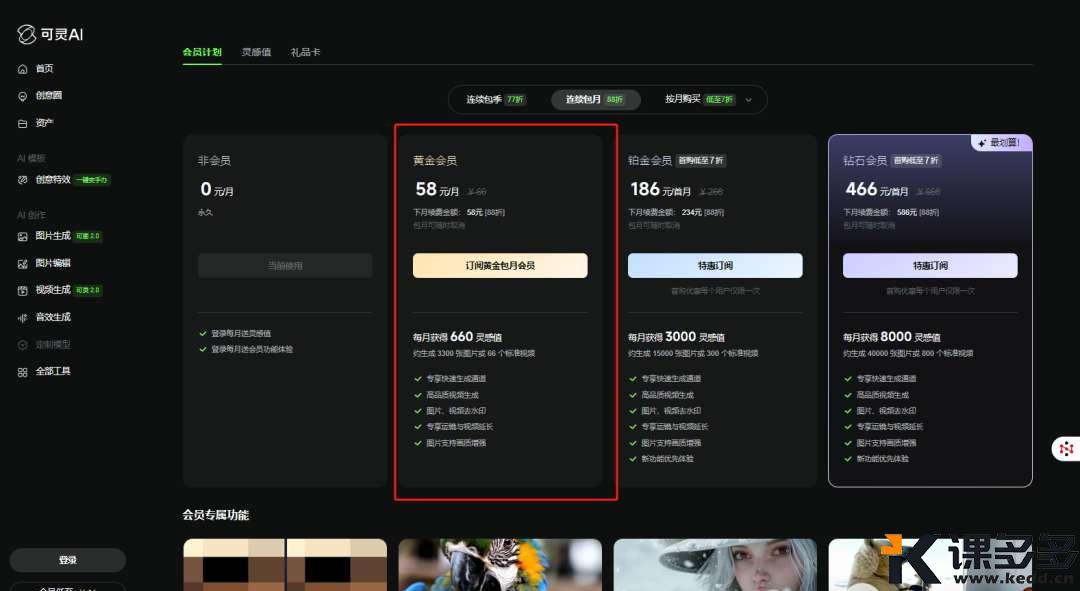Open 创意特效 sidebar icon
Screen dimensions: 1080x591
coord(23,180)
